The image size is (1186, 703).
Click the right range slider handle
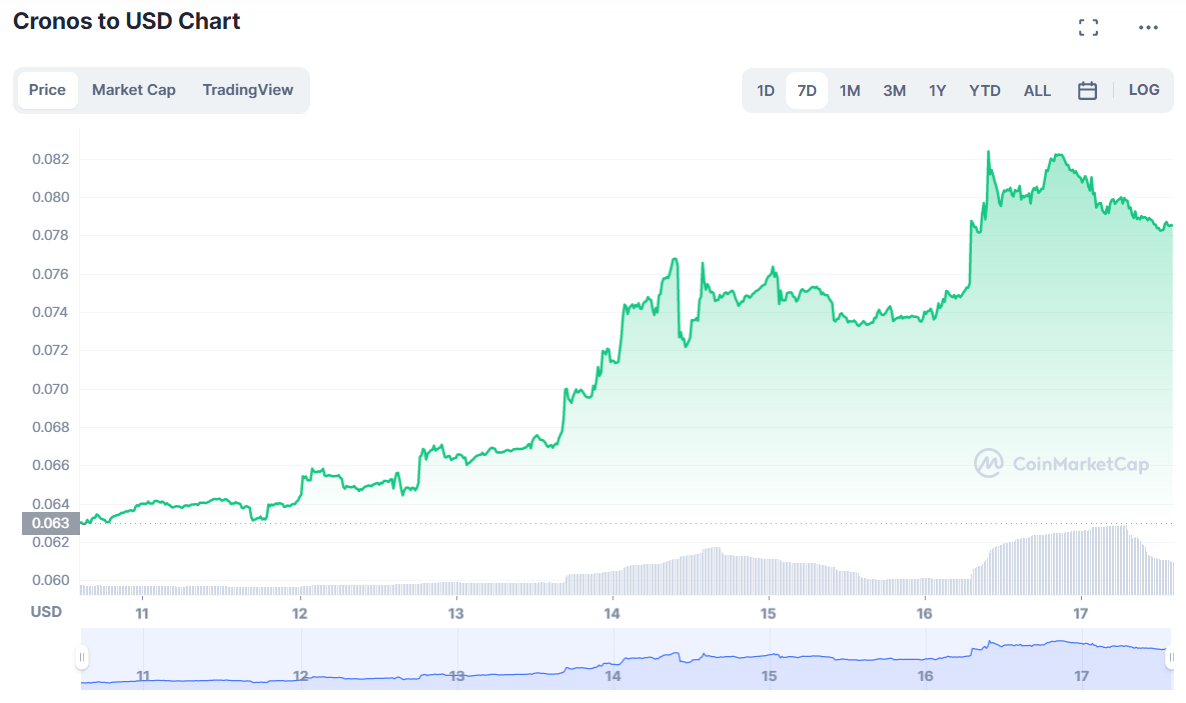(x=1172, y=657)
